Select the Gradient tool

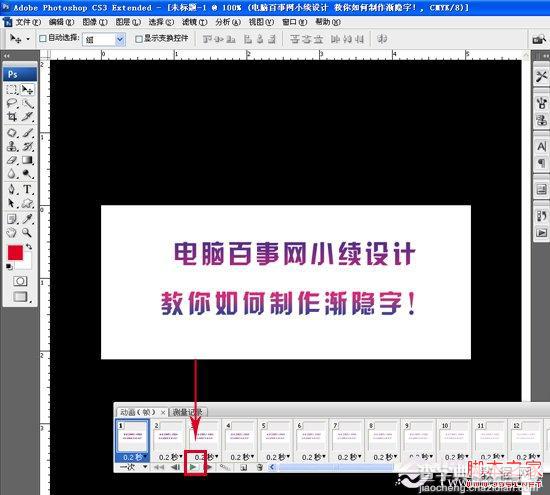[27, 160]
